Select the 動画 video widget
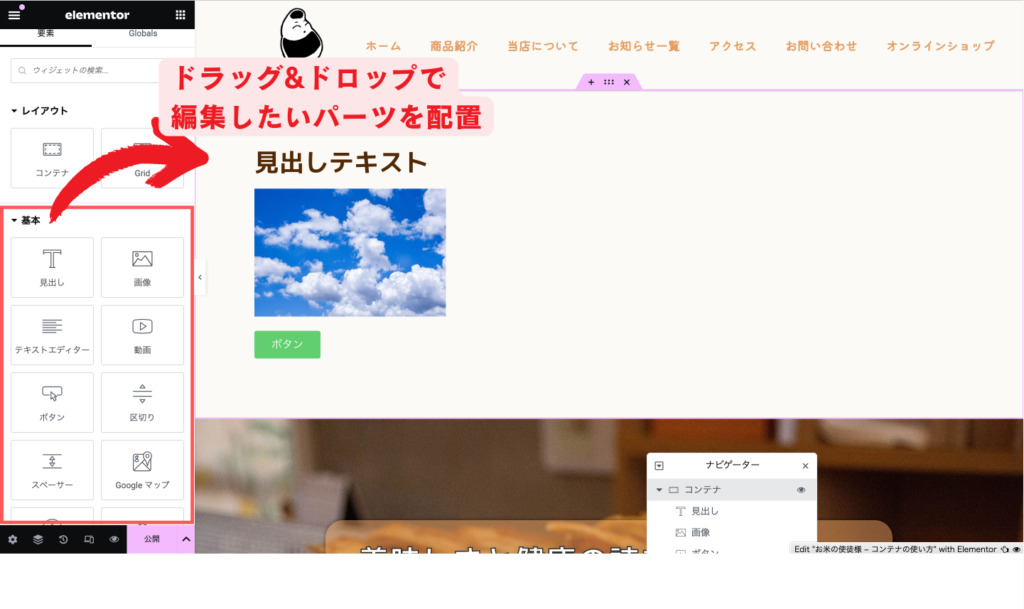 click(142, 335)
